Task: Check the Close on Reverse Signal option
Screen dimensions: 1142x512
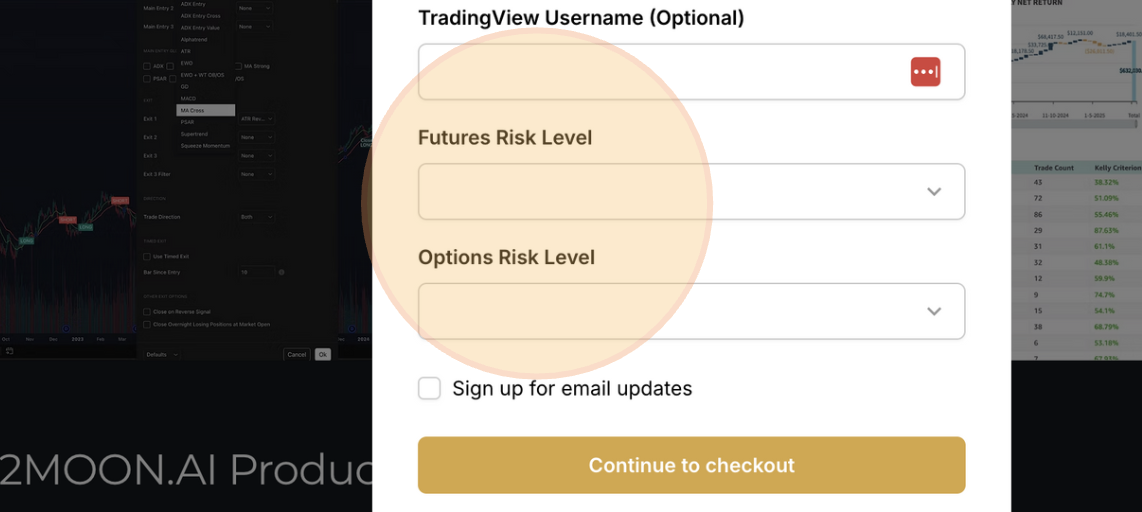Action: click(147, 312)
